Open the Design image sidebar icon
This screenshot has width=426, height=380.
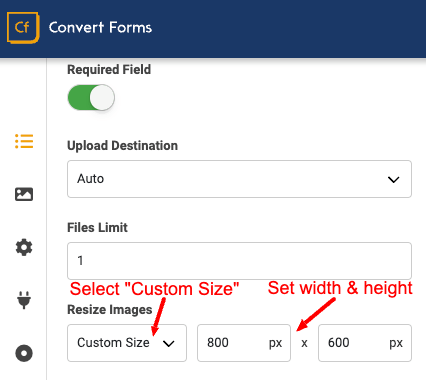(x=24, y=194)
